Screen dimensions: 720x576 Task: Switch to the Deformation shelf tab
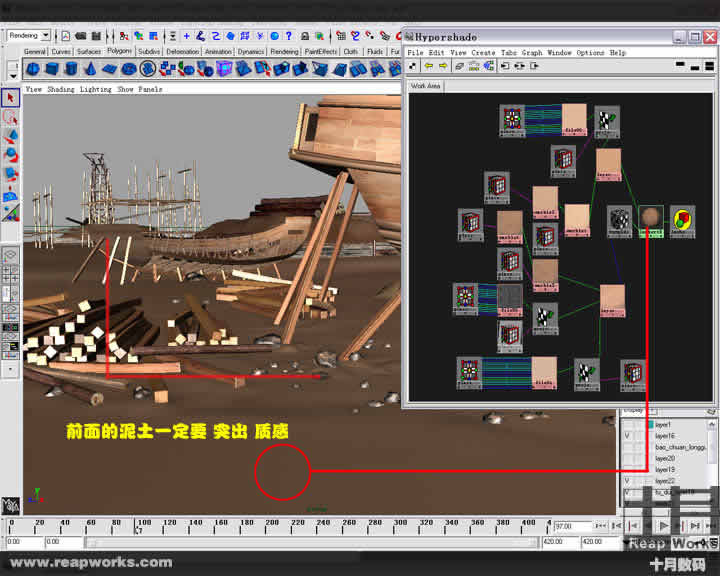click(182, 51)
